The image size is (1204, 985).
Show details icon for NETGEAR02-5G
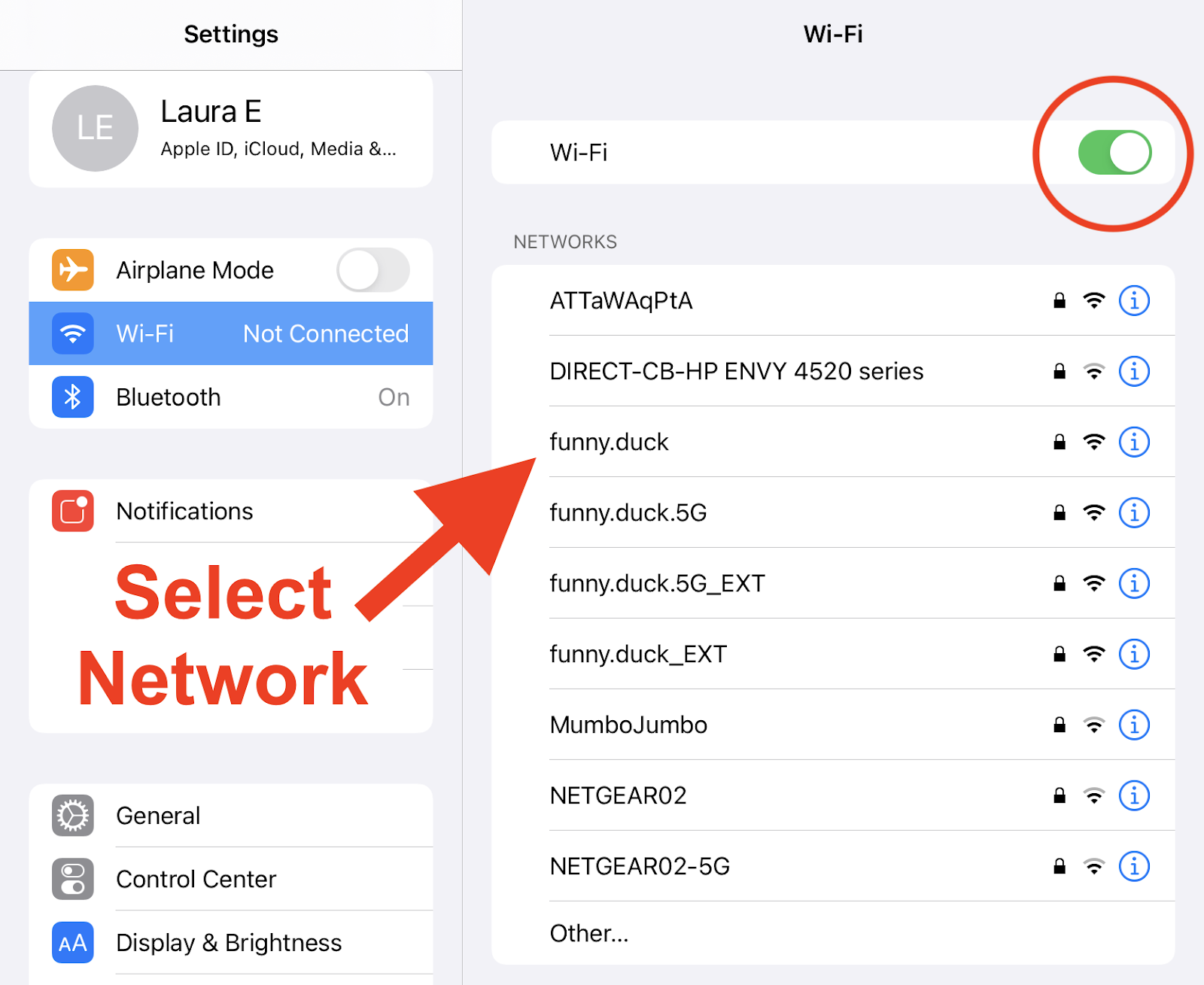coord(1133,867)
